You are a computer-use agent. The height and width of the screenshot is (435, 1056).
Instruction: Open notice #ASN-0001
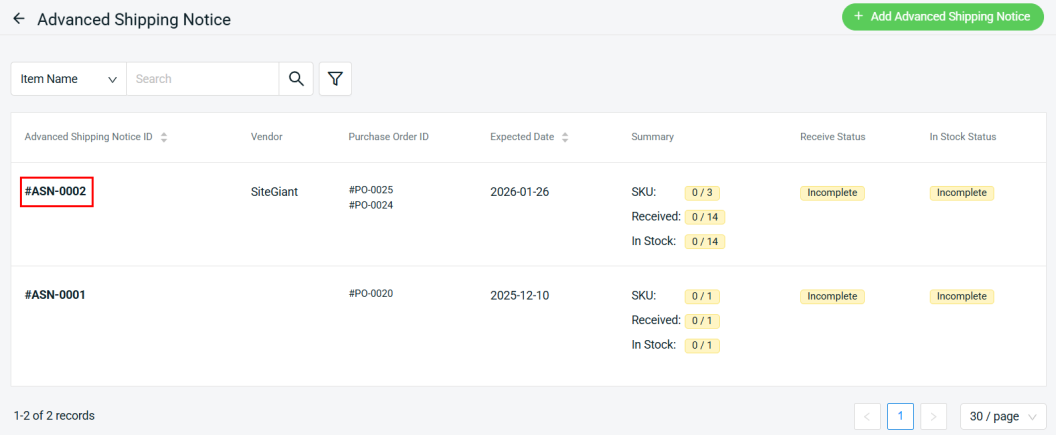tap(57, 295)
